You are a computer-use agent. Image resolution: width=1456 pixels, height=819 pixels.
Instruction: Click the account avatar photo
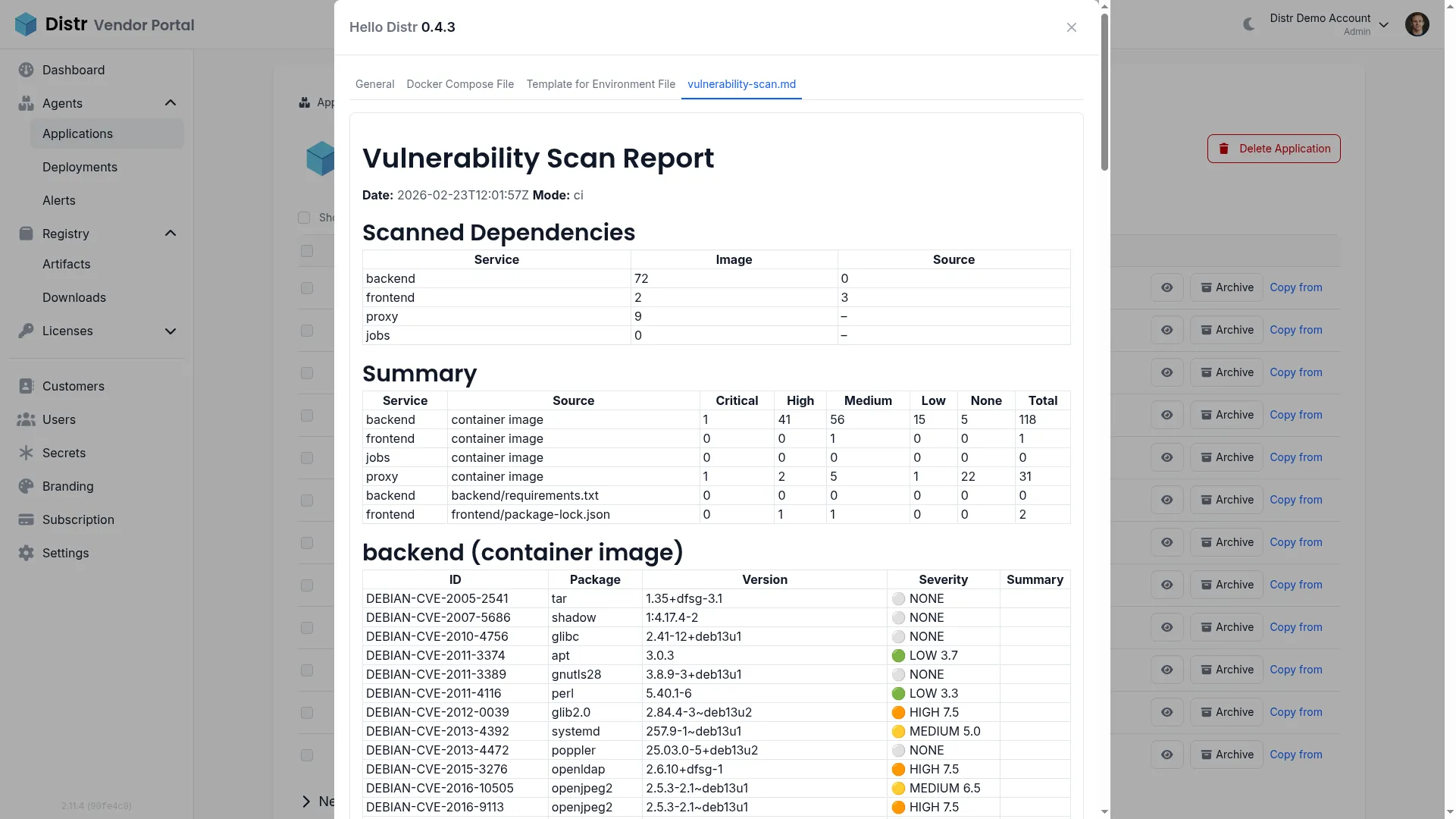[x=1417, y=24]
